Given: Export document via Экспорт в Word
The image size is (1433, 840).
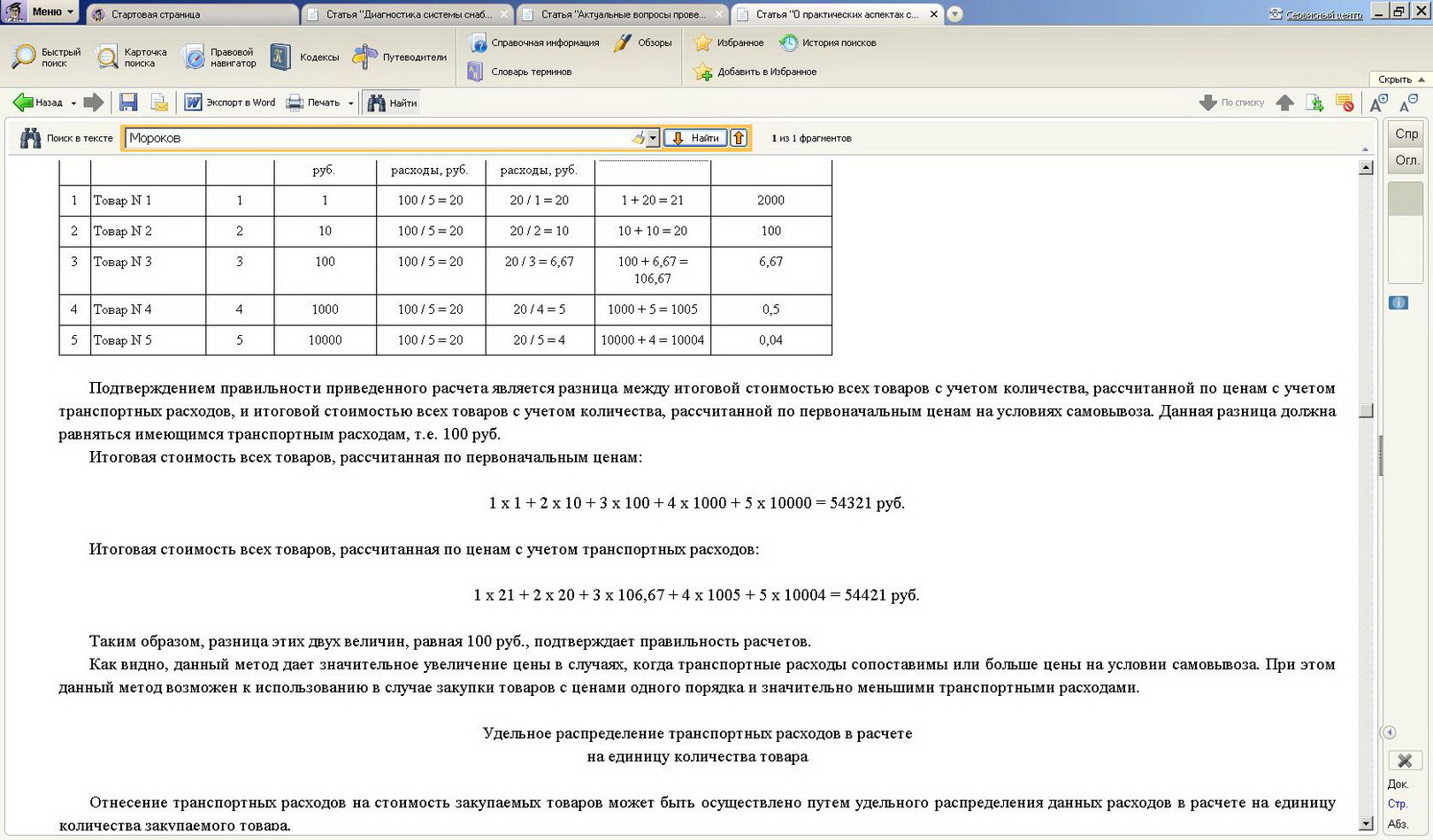Looking at the screenshot, I should click(x=230, y=103).
